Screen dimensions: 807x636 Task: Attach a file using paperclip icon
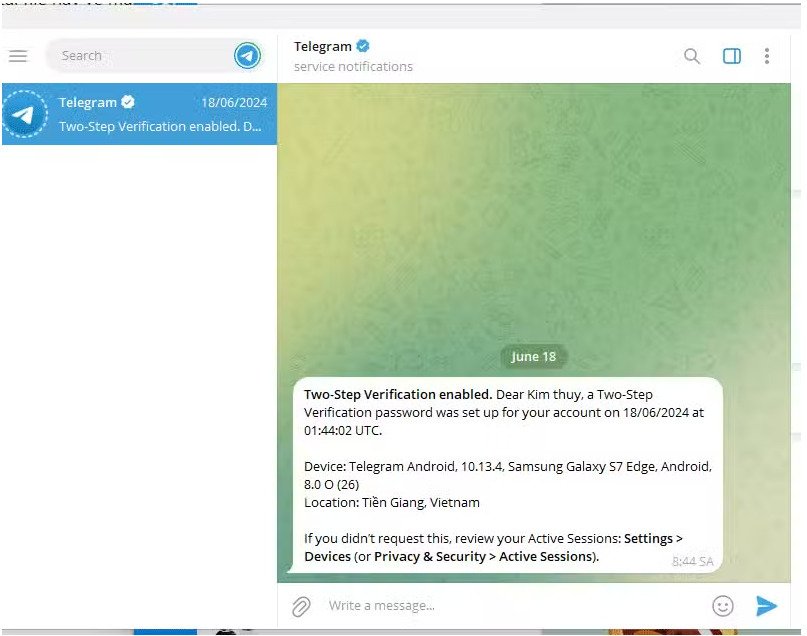(x=301, y=606)
